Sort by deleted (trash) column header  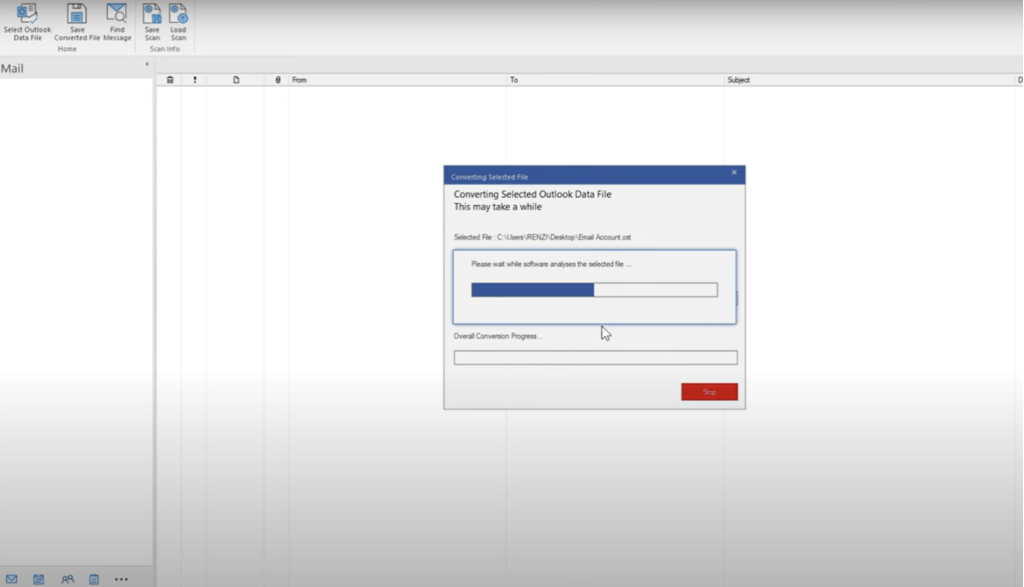(170, 80)
